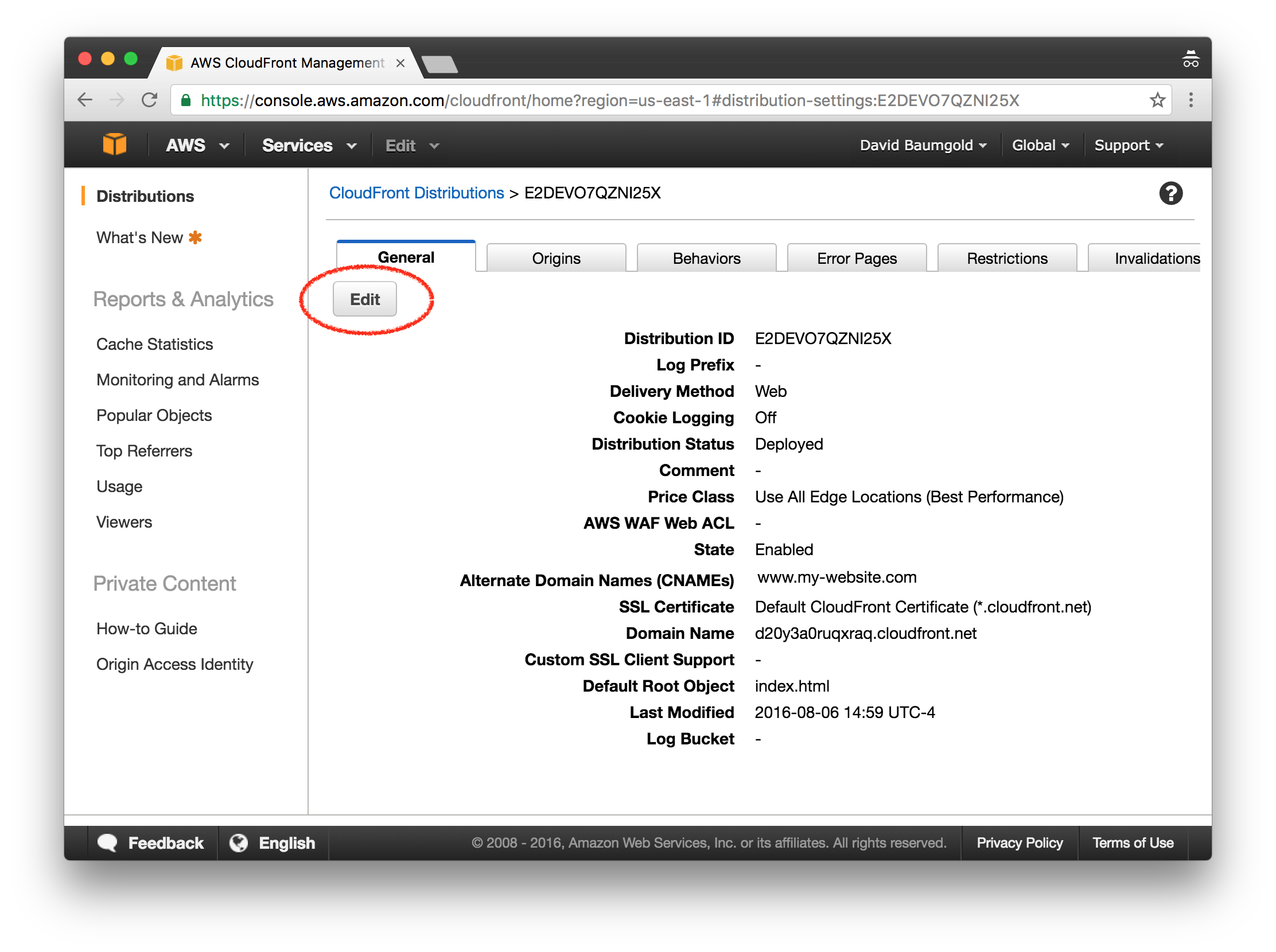Open What's New in sidebar
The width and height of the screenshot is (1276, 952).
[x=139, y=237]
